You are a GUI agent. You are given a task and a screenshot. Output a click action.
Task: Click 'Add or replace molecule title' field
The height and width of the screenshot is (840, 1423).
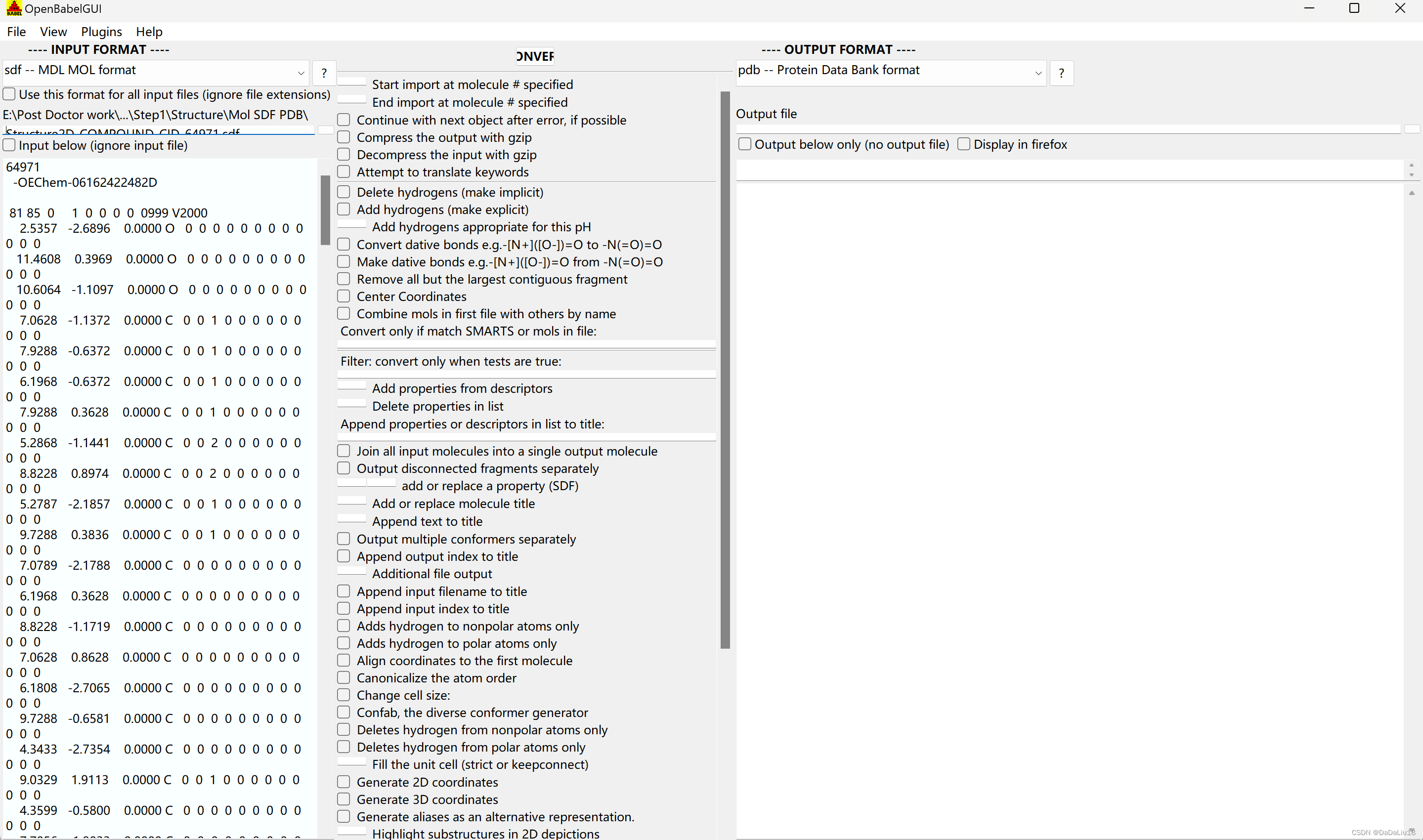[352, 501]
